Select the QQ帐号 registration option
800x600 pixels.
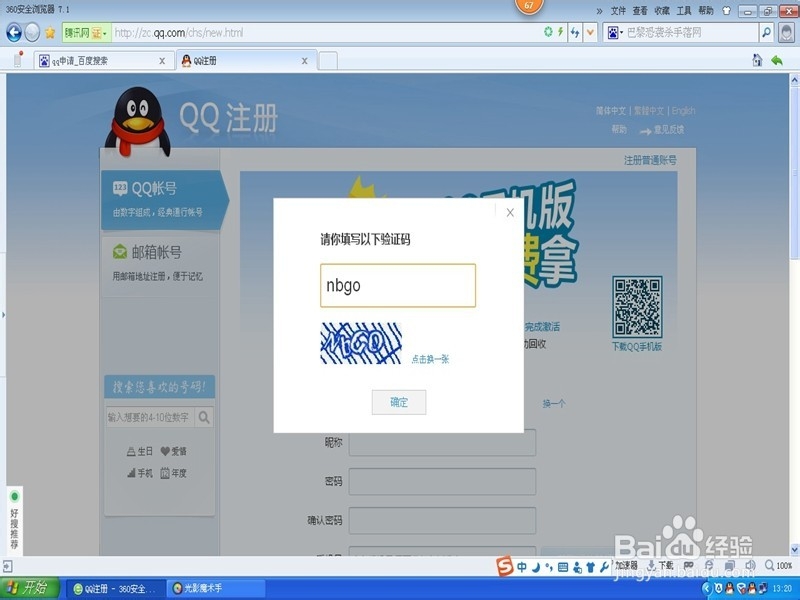point(162,199)
